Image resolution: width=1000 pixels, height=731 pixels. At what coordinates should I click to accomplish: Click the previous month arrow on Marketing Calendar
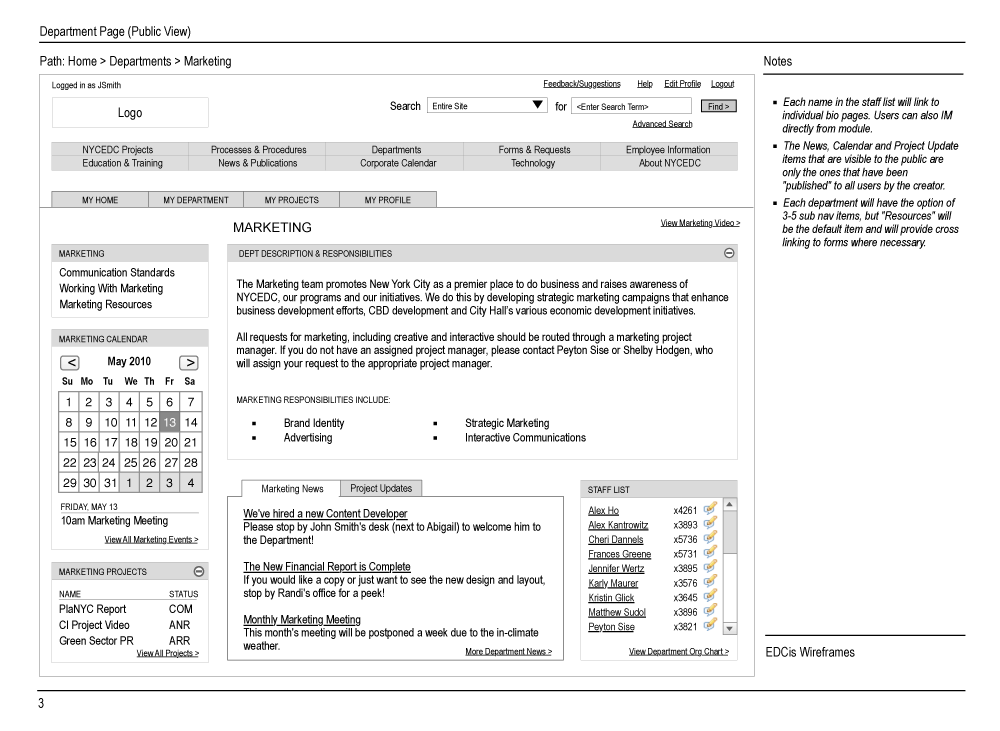[x=70, y=362]
